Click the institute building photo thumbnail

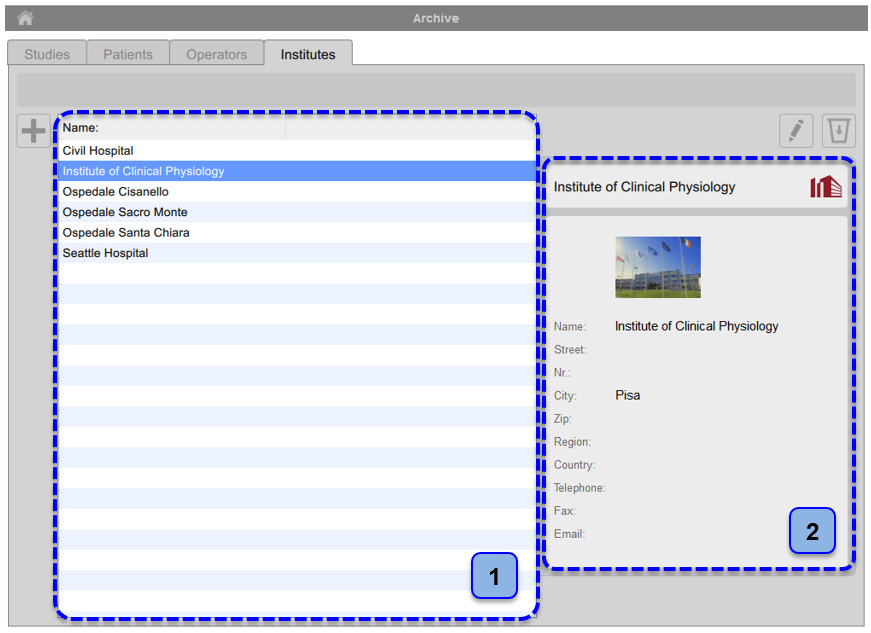[658, 267]
